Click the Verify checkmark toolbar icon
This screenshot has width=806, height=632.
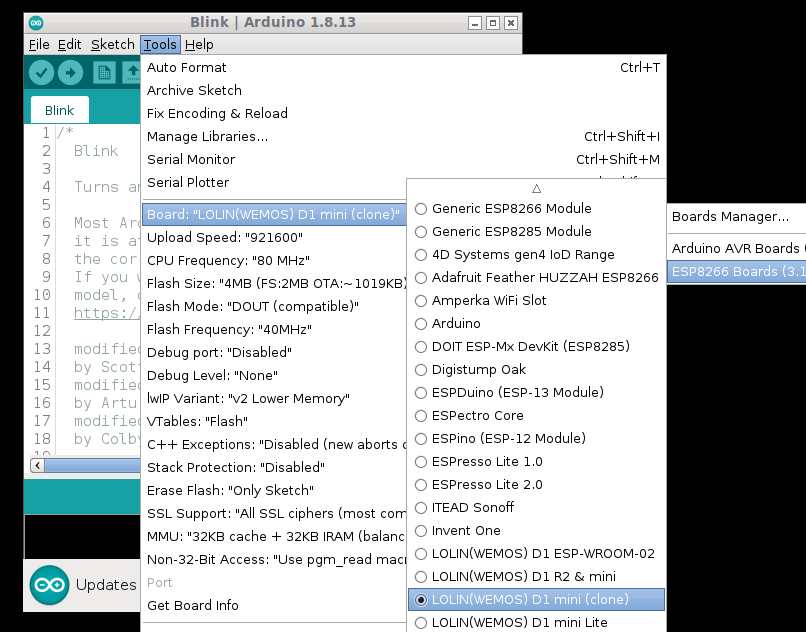tap(41, 73)
